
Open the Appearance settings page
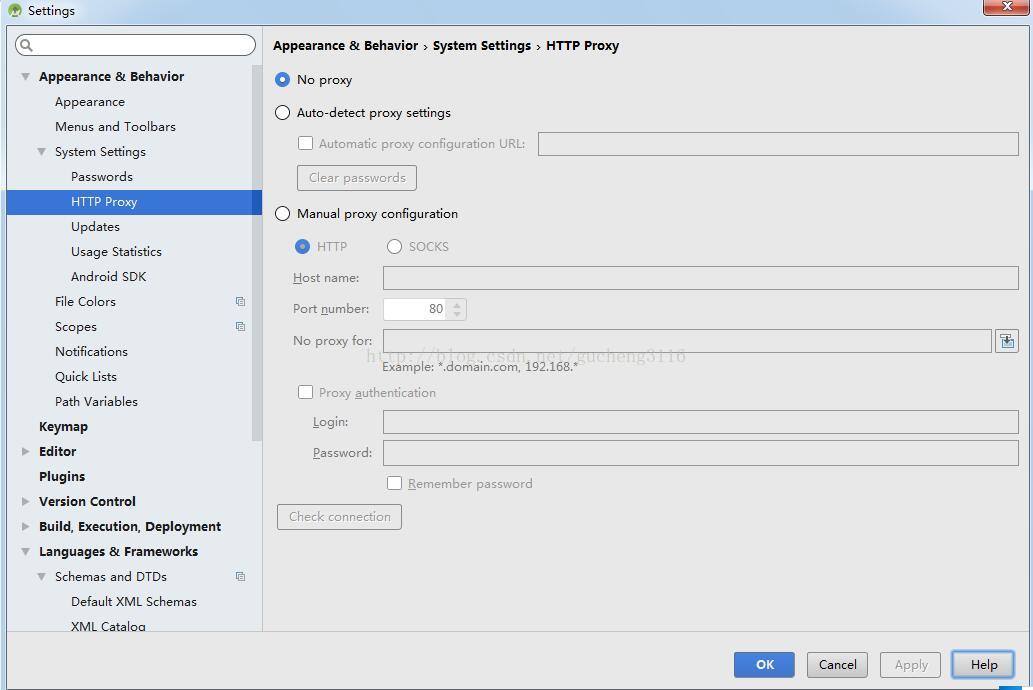click(x=90, y=101)
